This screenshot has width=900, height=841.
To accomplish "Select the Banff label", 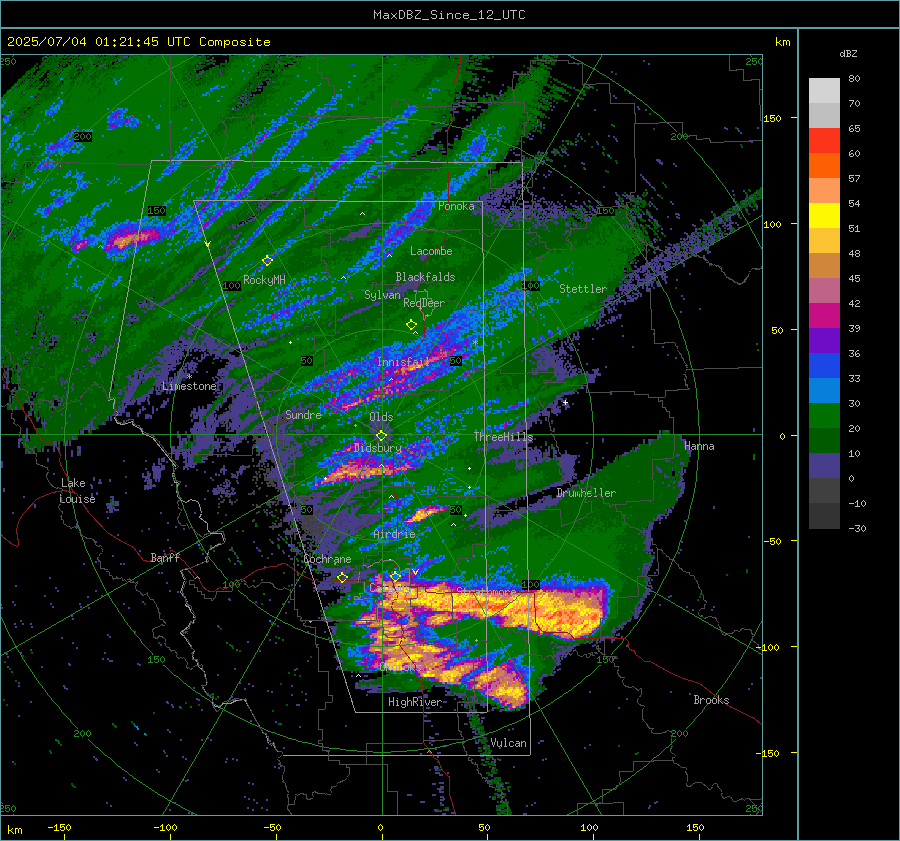I will [x=165, y=557].
